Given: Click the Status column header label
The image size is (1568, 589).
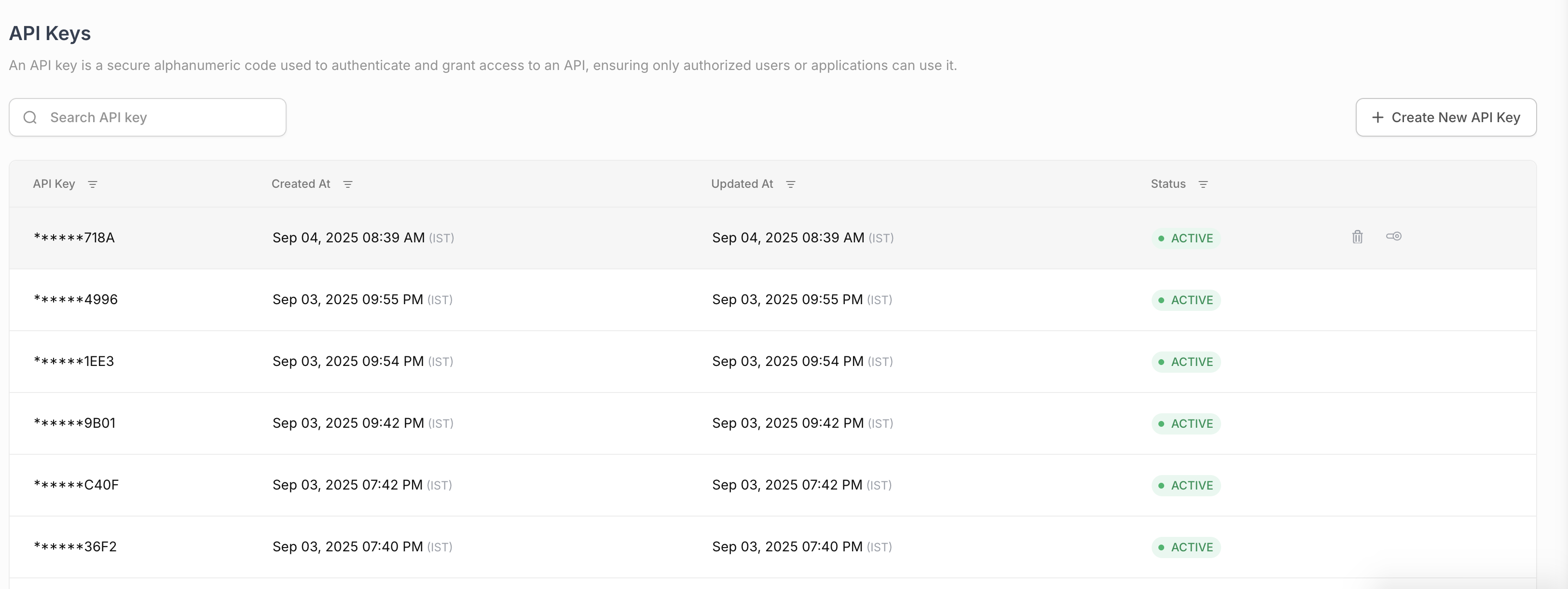Looking at the screenshot, I should 1168,184.
